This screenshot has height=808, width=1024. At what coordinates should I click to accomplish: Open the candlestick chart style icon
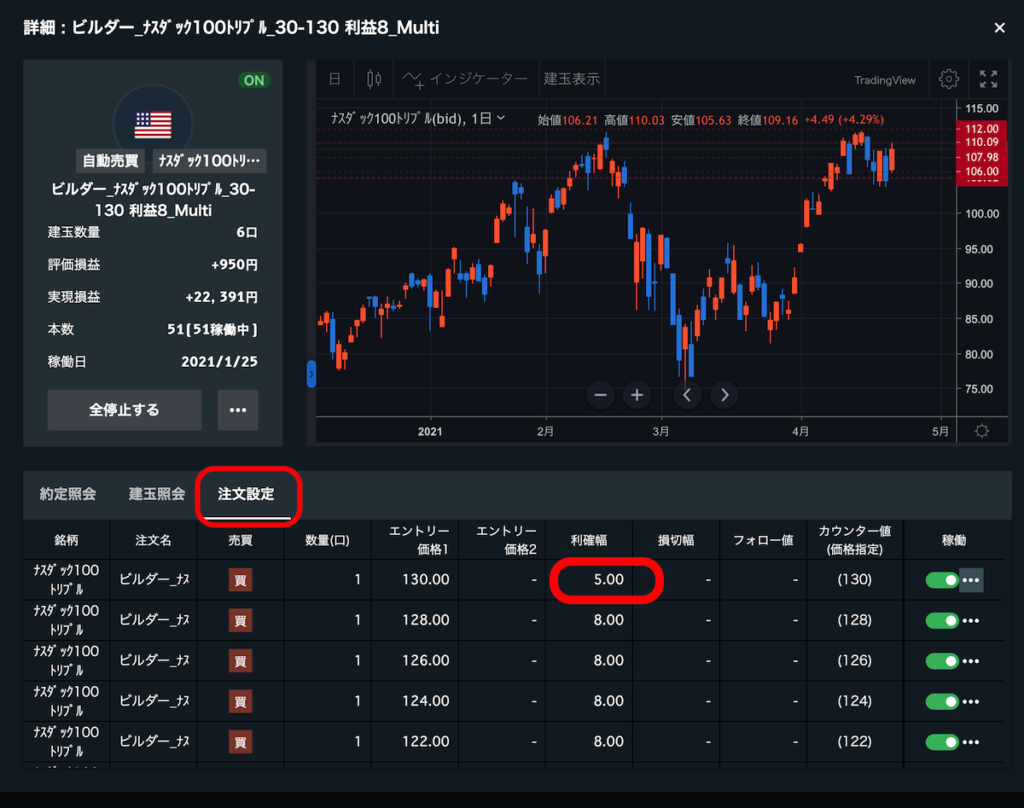coord(374,79)
